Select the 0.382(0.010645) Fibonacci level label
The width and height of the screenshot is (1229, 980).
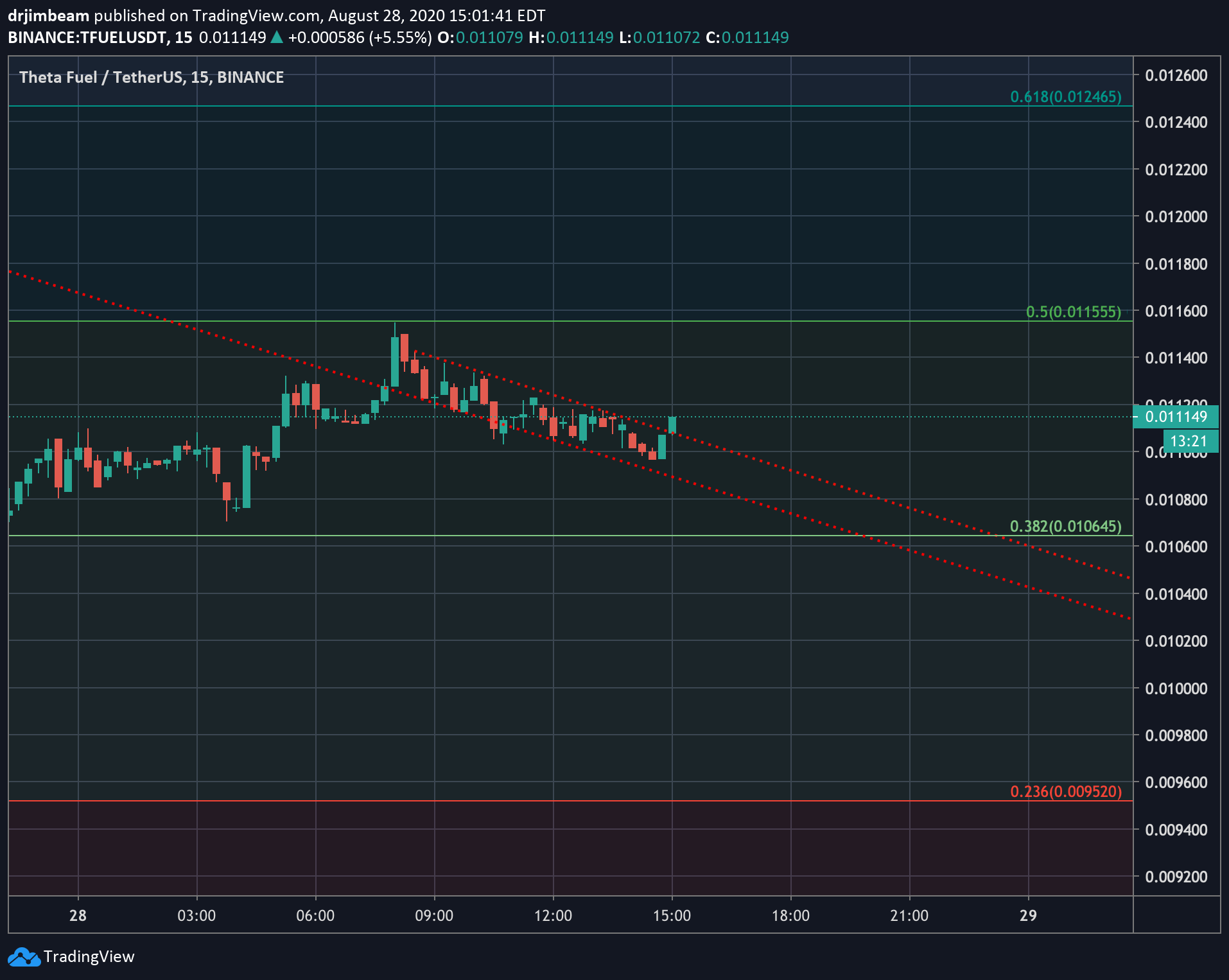[x=1066, y=527]
